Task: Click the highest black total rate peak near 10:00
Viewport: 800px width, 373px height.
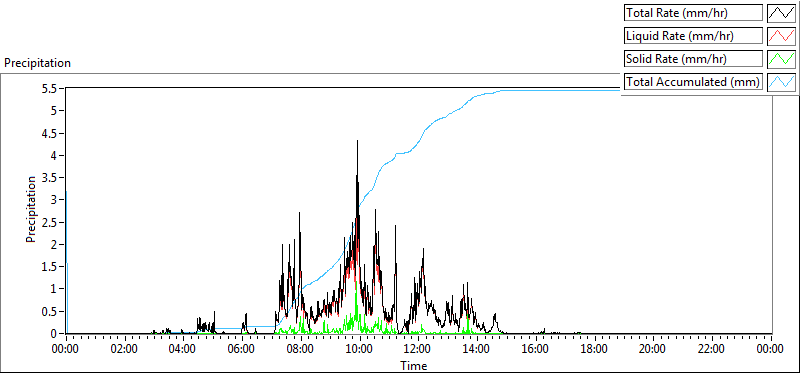Action: click(357, 141)
